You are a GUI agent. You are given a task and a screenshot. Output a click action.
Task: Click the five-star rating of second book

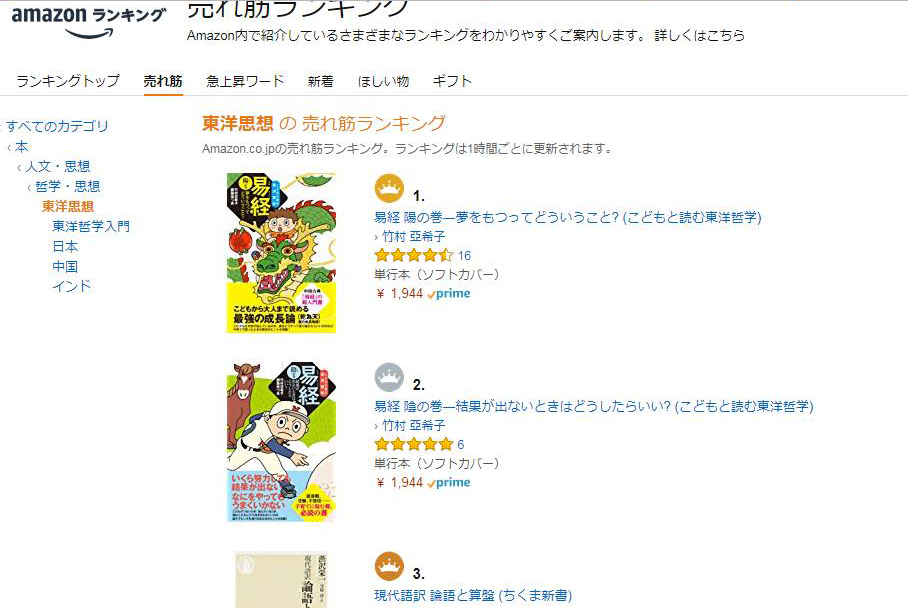(x=413, y=444)
